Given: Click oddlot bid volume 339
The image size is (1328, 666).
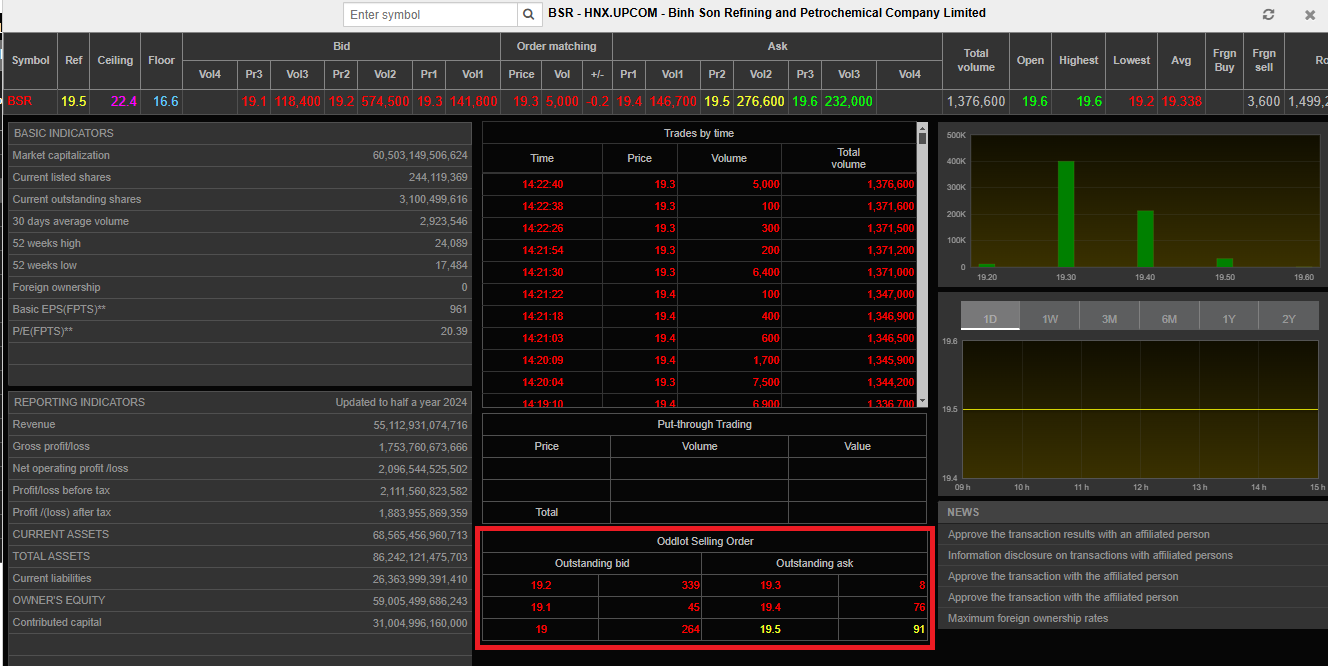Looking at the screenshot, I should (689, 585).
